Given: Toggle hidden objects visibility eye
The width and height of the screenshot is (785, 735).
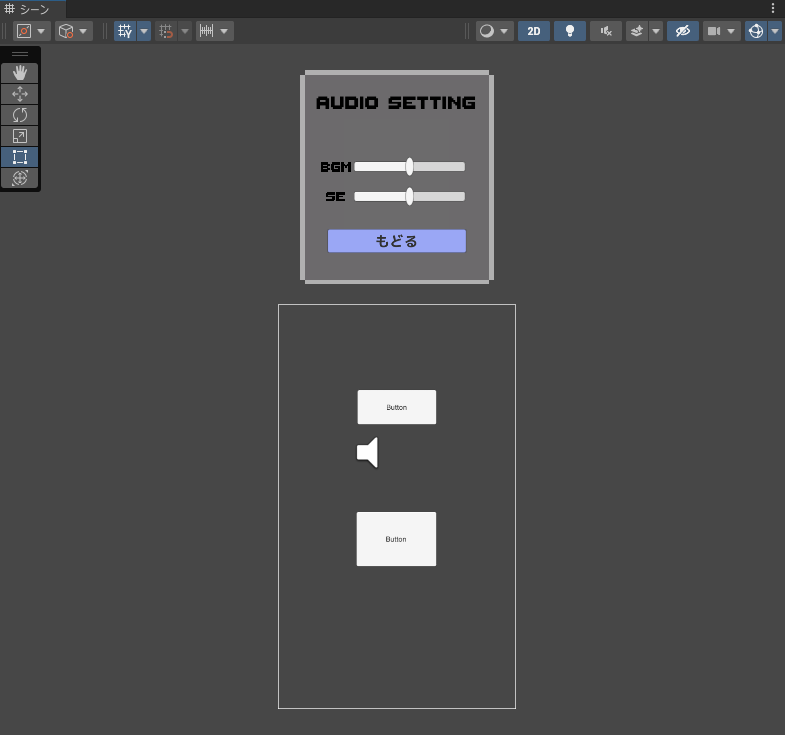Looking at the screenshot, I should point(683,31).
